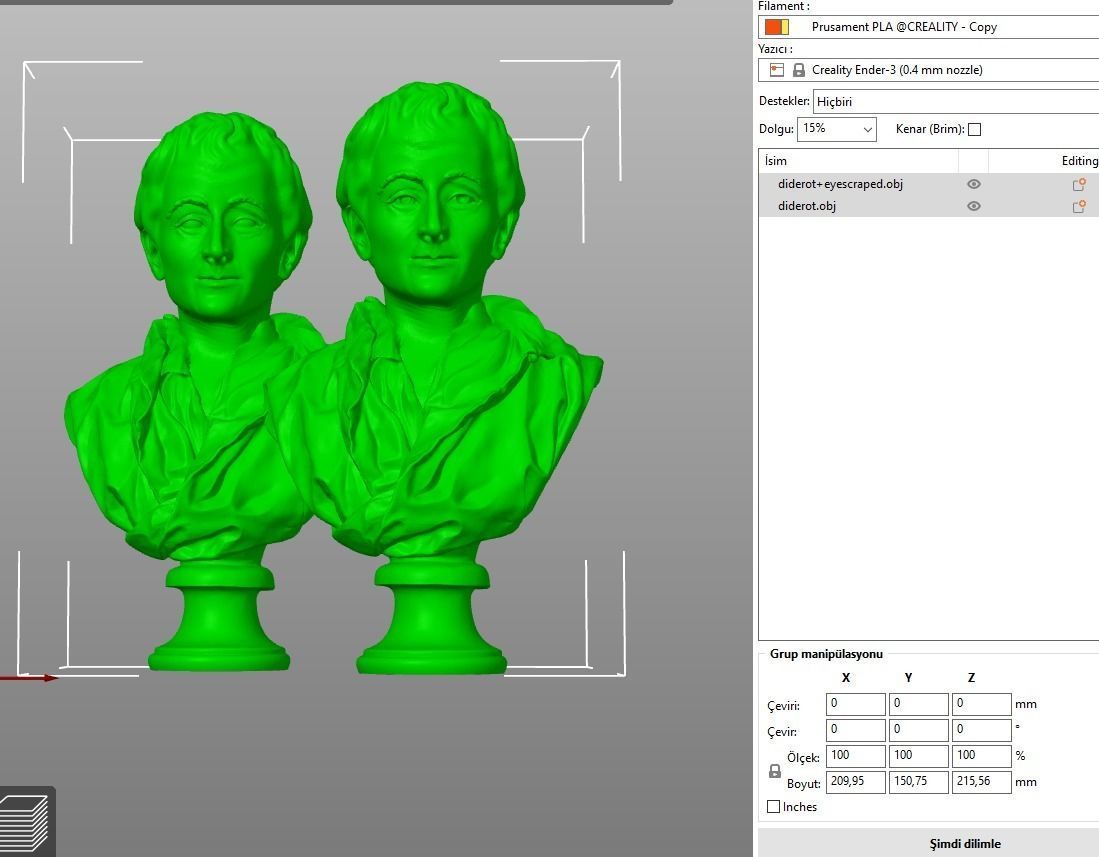
Task: Click the Çeviri Z input field
Action: 981,704
